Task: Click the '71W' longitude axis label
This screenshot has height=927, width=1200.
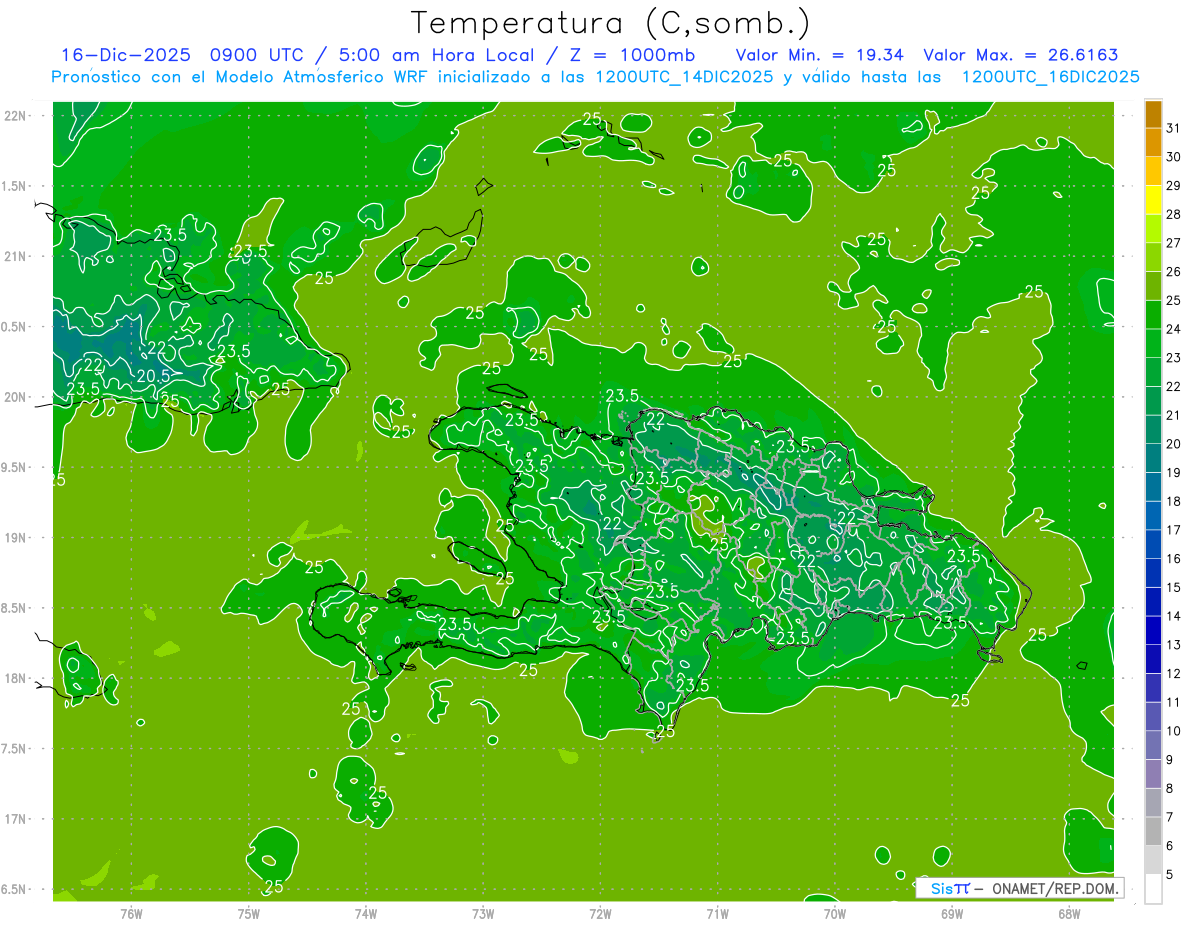Action: click(x=717, y=914)
